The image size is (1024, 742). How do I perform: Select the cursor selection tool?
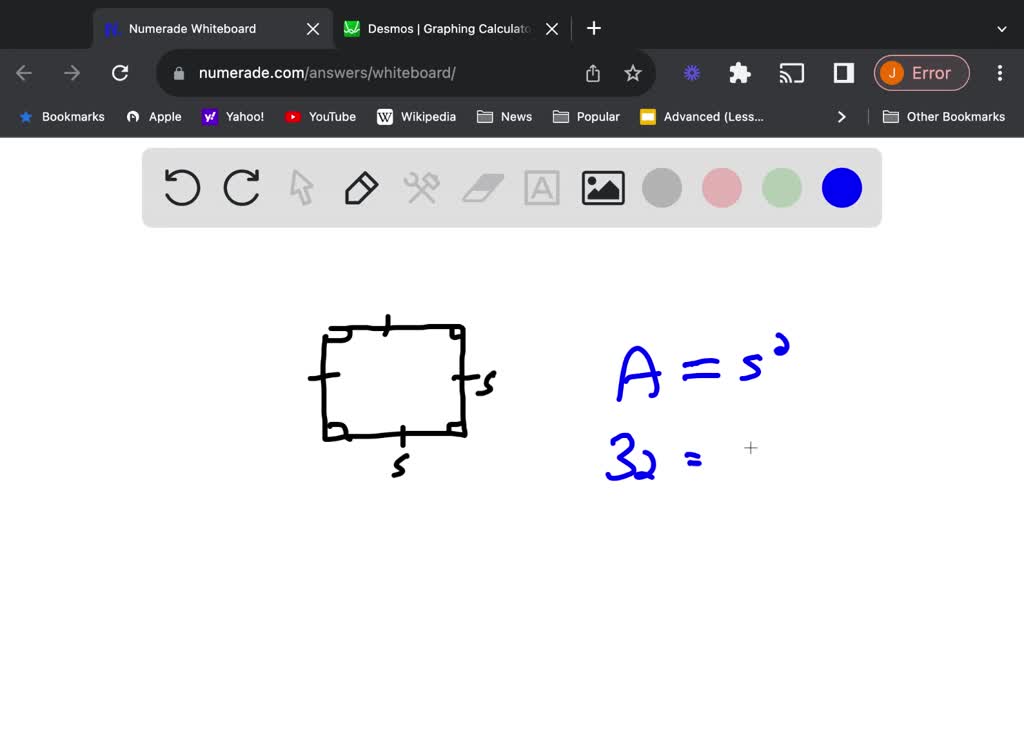(x=301, y=187)
